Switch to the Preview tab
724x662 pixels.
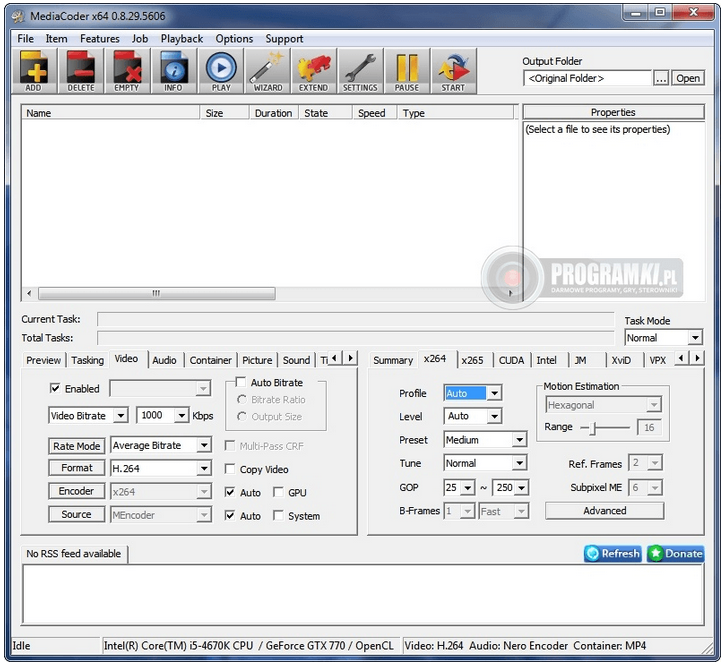(x=43, y=360)
